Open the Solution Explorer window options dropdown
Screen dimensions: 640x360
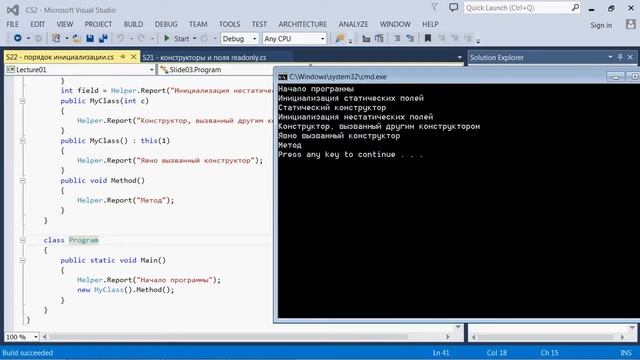coord(610,57)
